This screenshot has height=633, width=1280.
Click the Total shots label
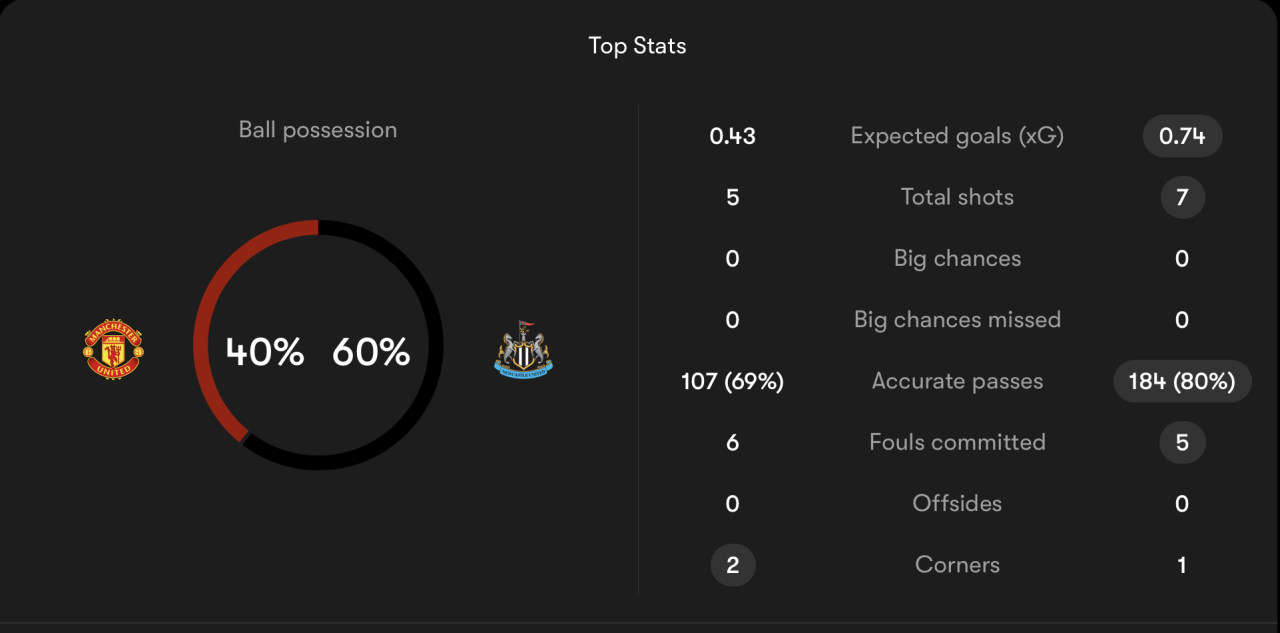pos(957,197)
